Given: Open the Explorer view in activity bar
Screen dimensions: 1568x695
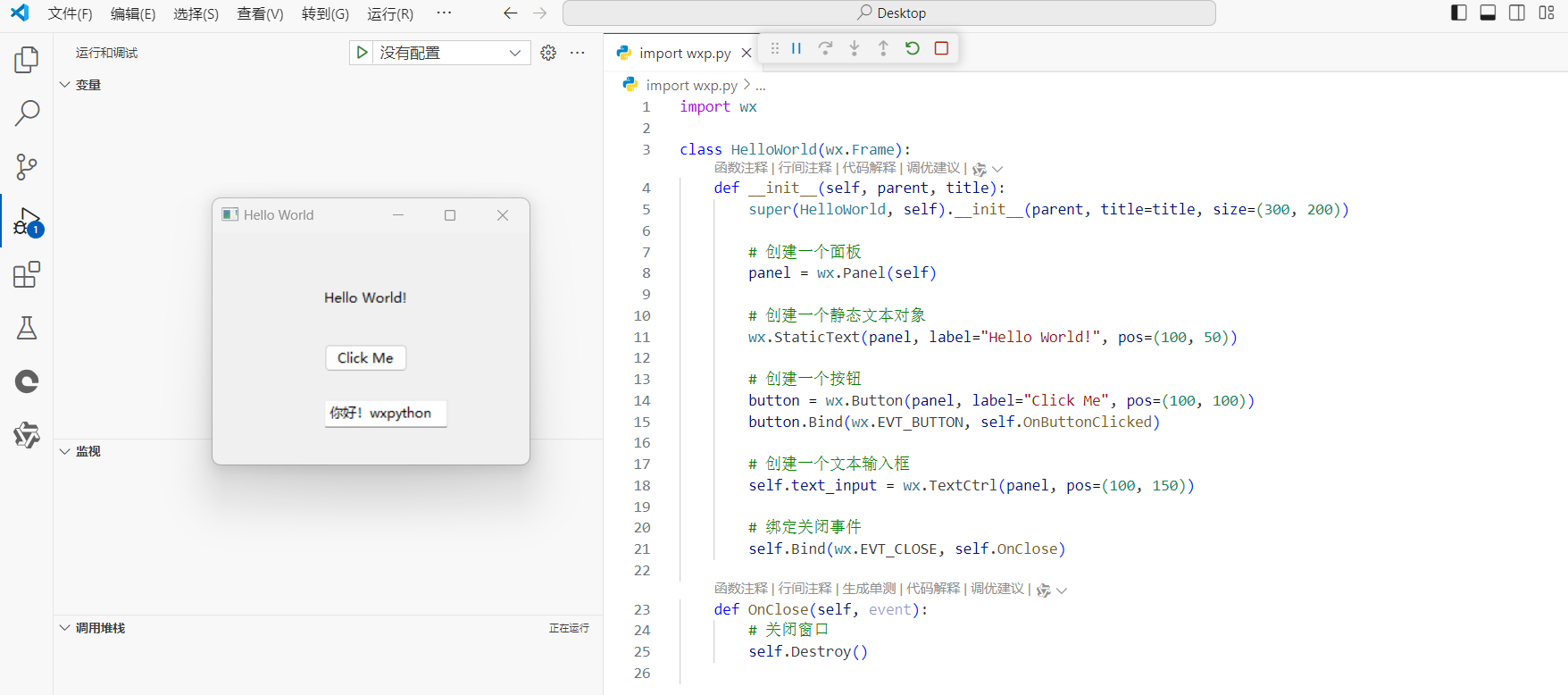Looking at the screenshot, I should (27, 60).
